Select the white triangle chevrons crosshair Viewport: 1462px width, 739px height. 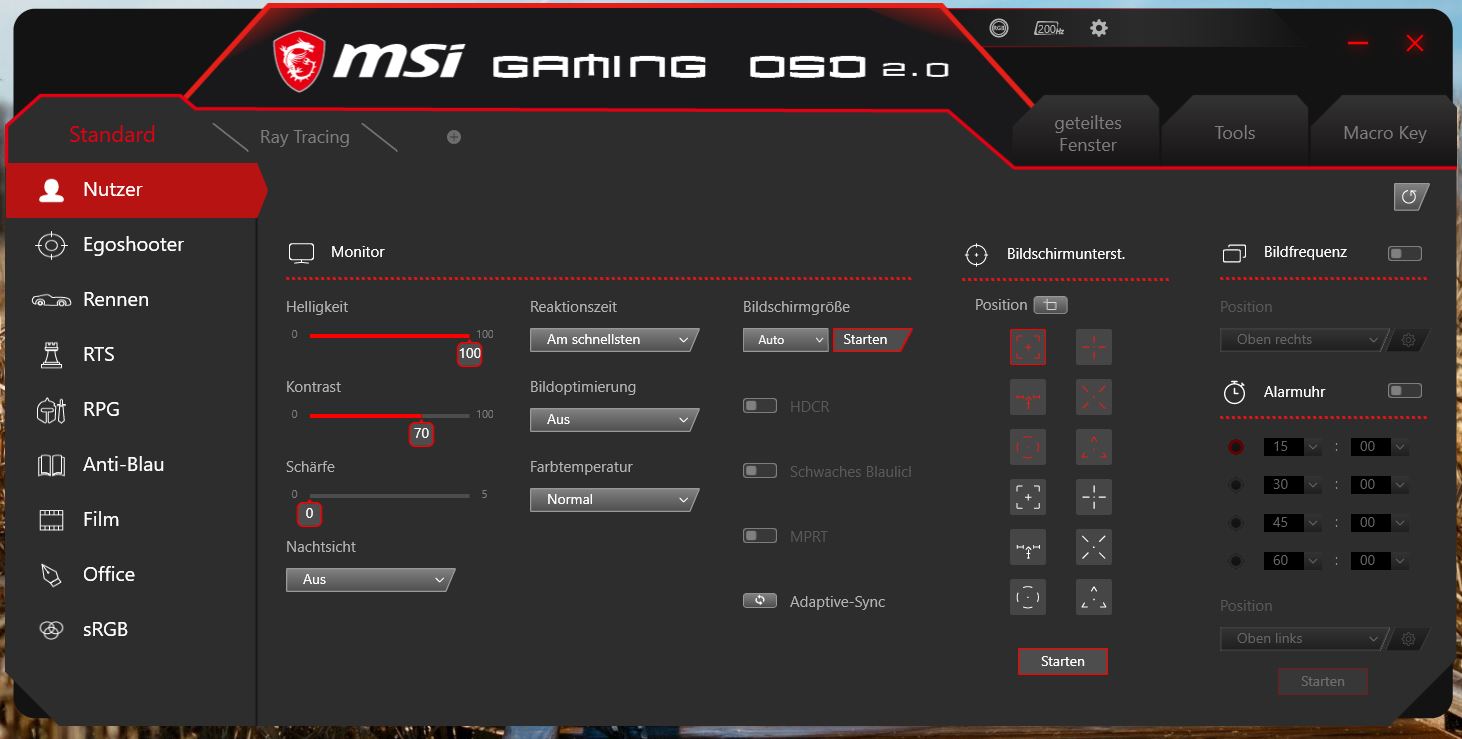(1094, 597)
